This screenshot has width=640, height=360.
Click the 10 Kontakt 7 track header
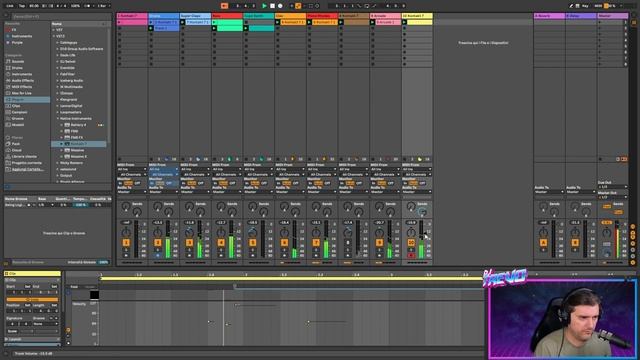pos(417,16)
